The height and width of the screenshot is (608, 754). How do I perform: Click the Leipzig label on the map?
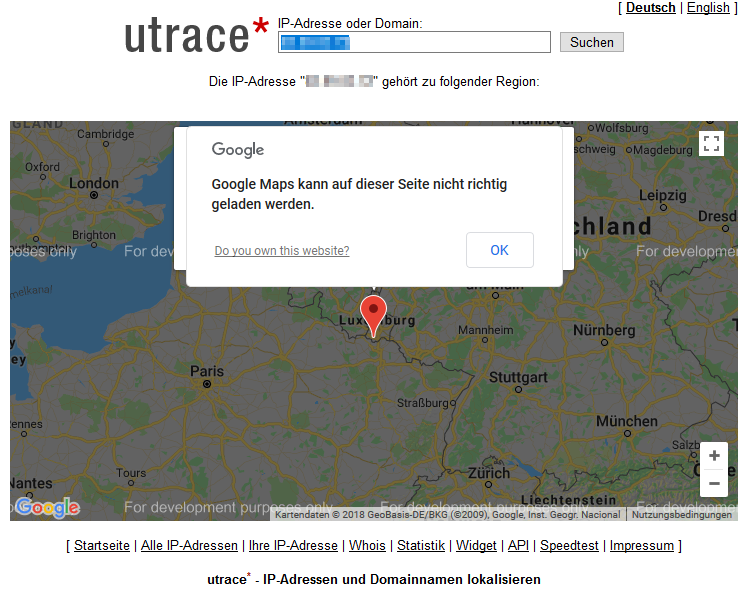(x=663, y=195)
